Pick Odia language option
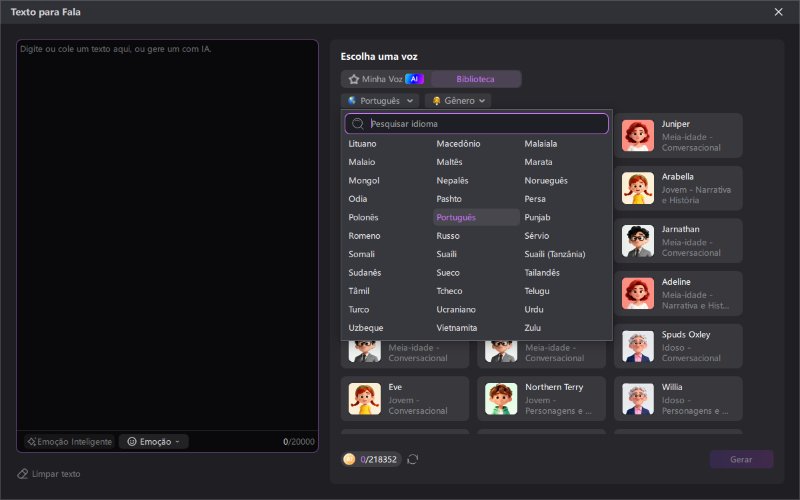This screenshot has width=800, height=500. tap(358, 199)
